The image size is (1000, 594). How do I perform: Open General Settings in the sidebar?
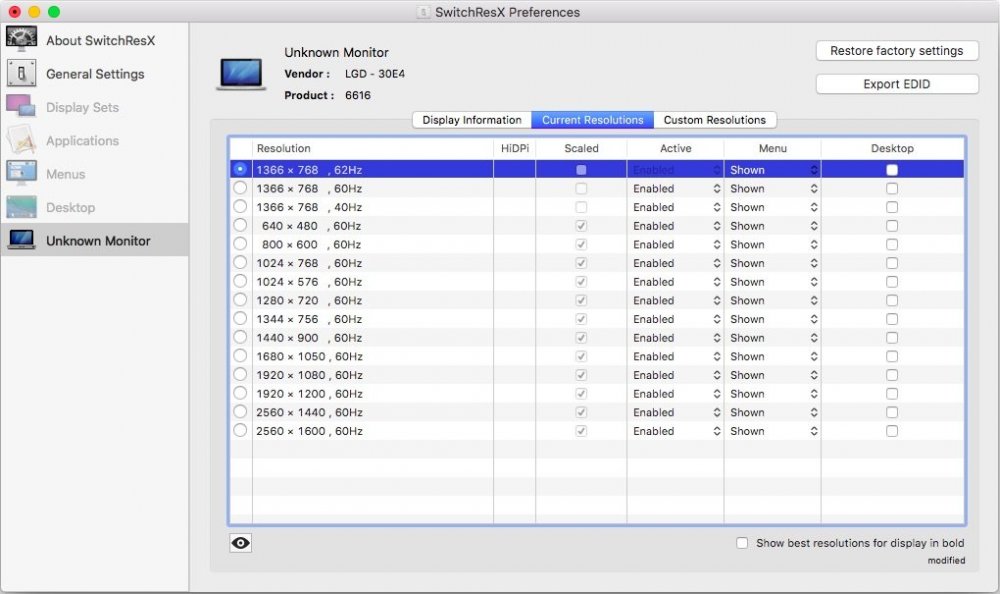tap(95, 74)
